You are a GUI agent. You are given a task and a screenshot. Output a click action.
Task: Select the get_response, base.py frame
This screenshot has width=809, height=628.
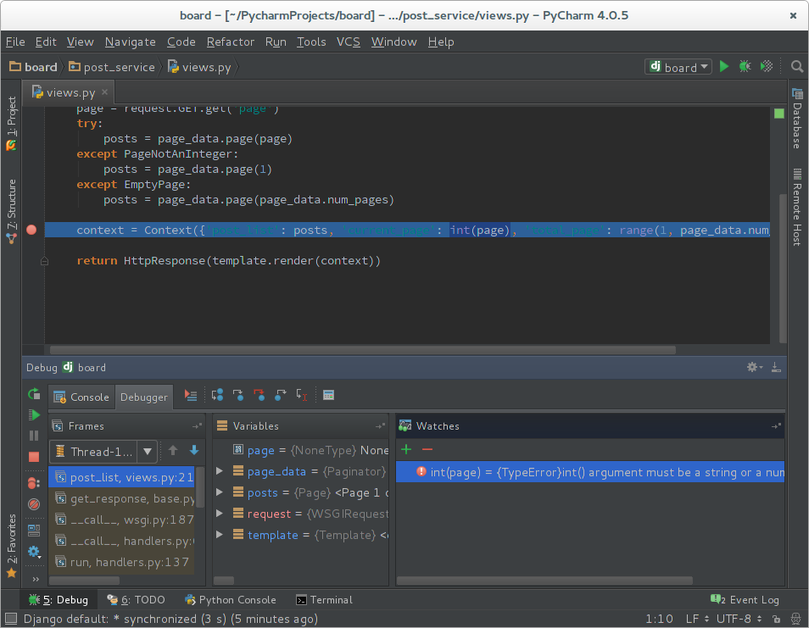pyautogui.click(x=122, y=498)
